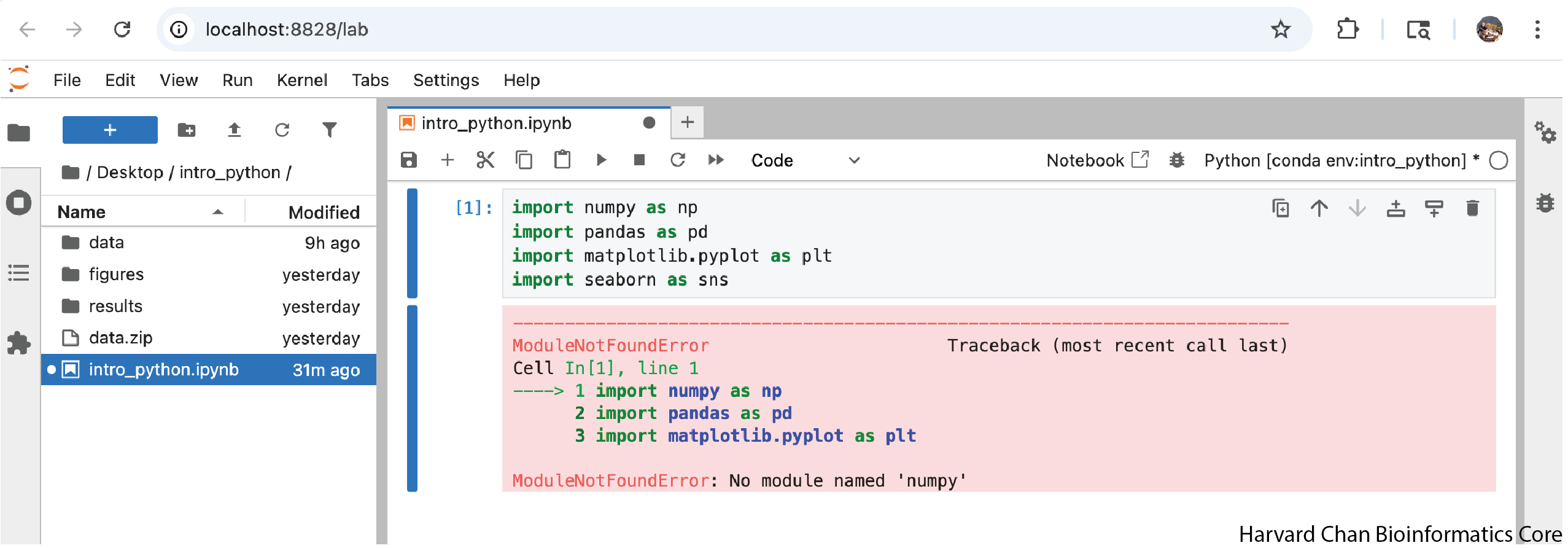Viewport: 1568px width, 548px height.
Task: Delete the cell using the trash icon
Action: point(1472,209)
